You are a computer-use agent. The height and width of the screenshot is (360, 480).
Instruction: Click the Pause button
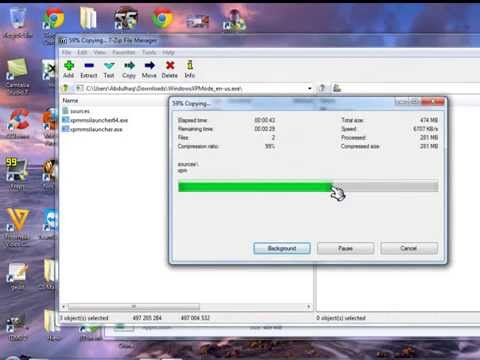click(345, 248)
